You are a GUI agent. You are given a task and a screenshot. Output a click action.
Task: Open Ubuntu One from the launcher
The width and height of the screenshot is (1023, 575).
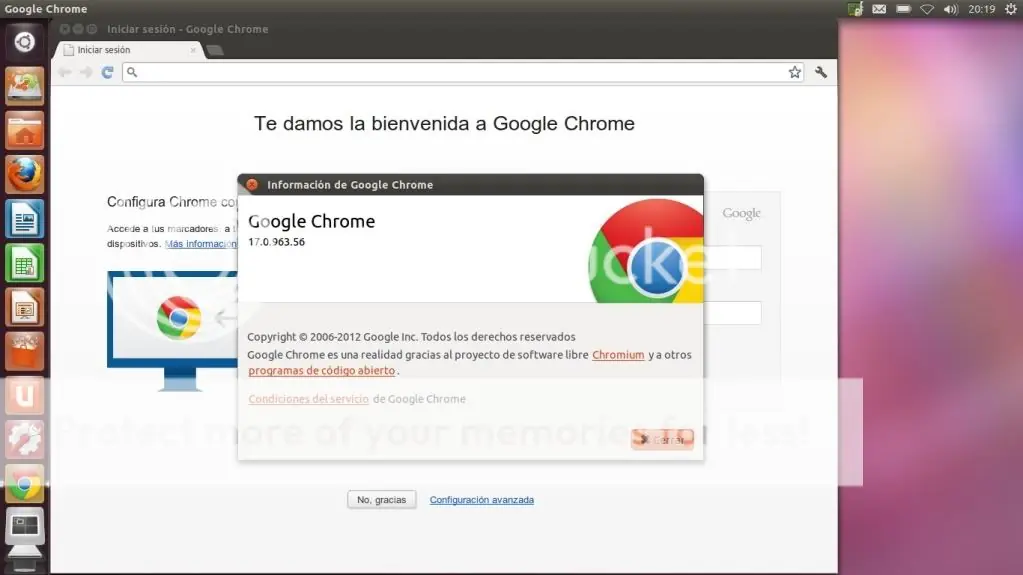25,396
